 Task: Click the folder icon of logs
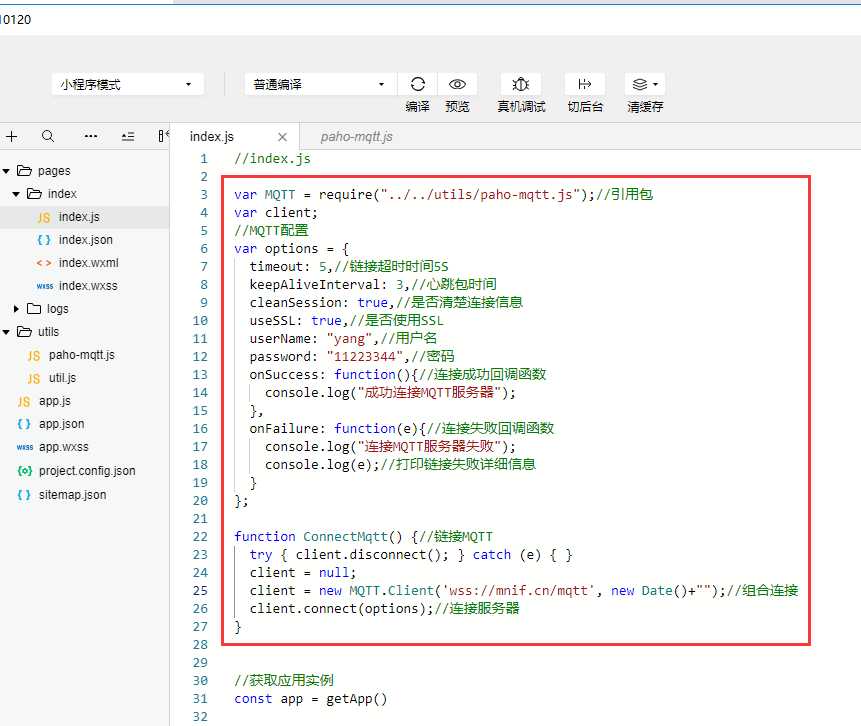34,308
